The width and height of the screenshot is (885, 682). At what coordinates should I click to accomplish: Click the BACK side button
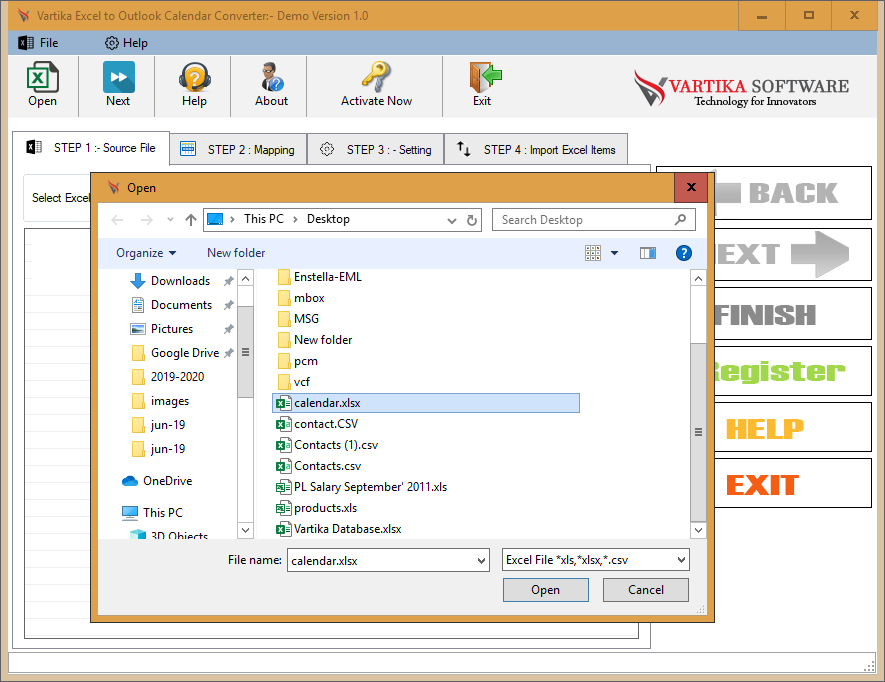[793, 193]
